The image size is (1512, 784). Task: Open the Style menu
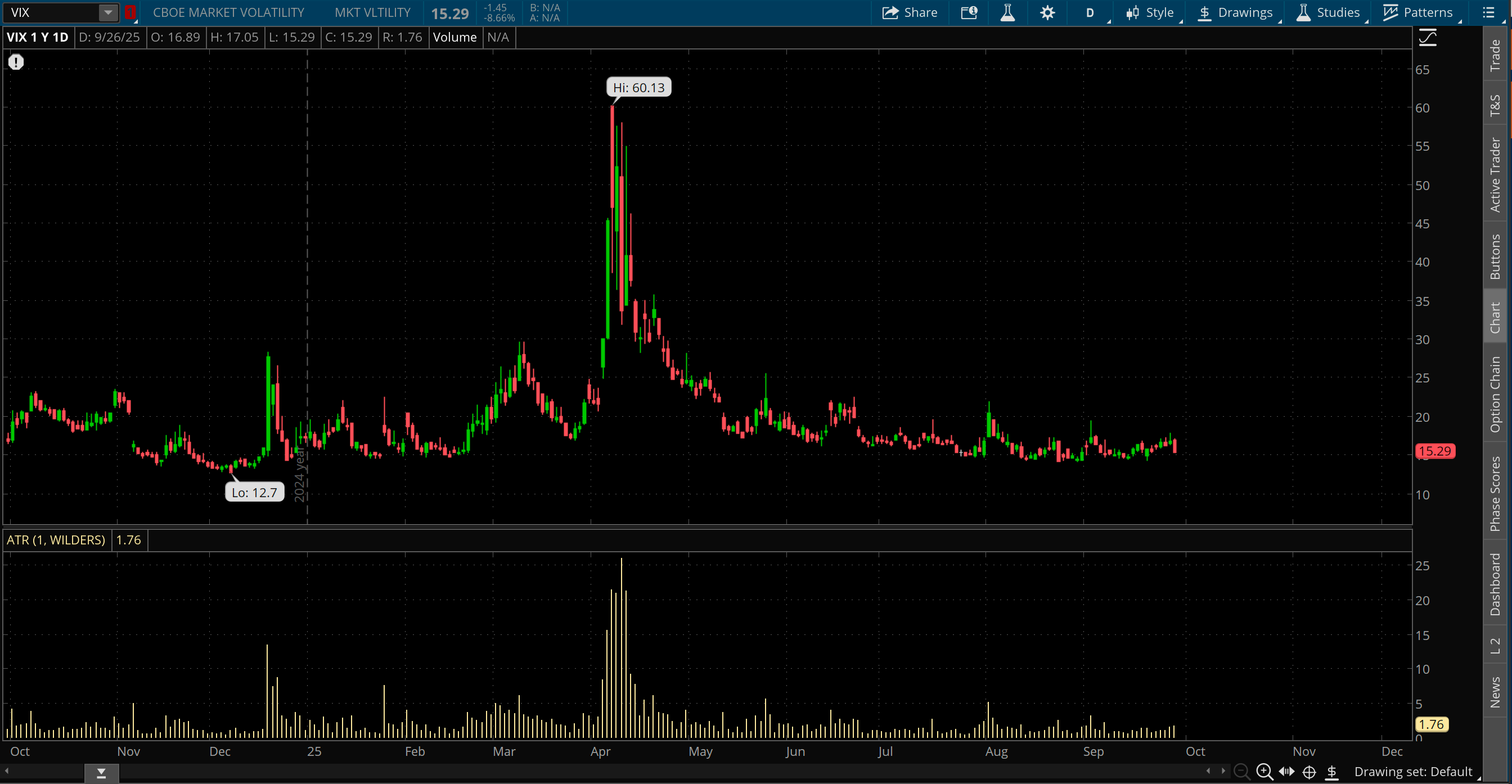[x=1150, y=13]
